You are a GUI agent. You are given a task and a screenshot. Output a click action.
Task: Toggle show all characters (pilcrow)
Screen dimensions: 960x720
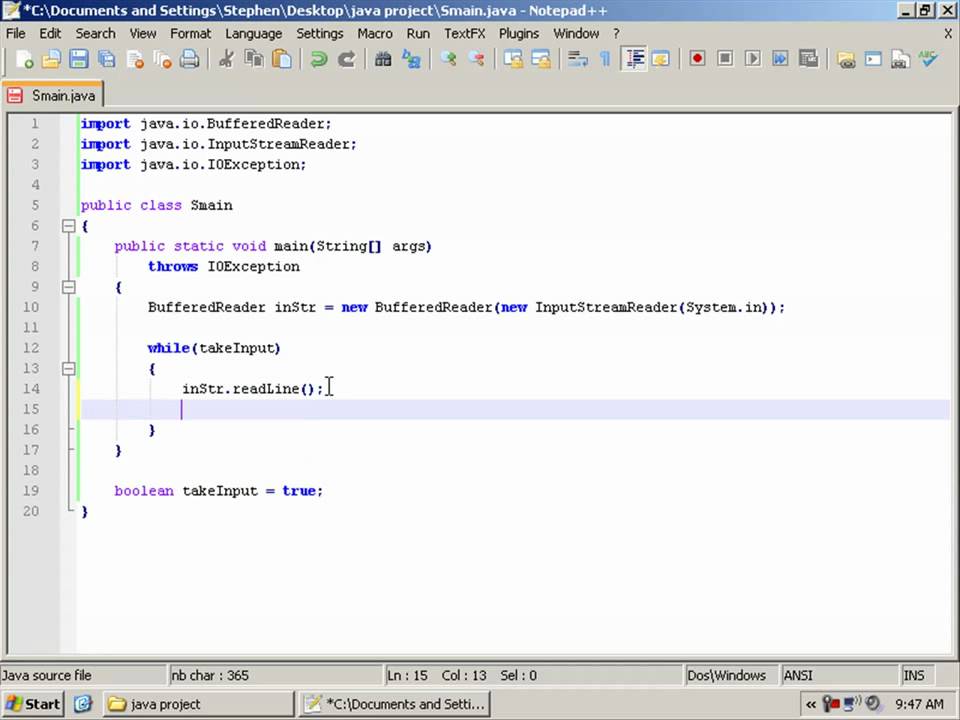click(605, 59)
